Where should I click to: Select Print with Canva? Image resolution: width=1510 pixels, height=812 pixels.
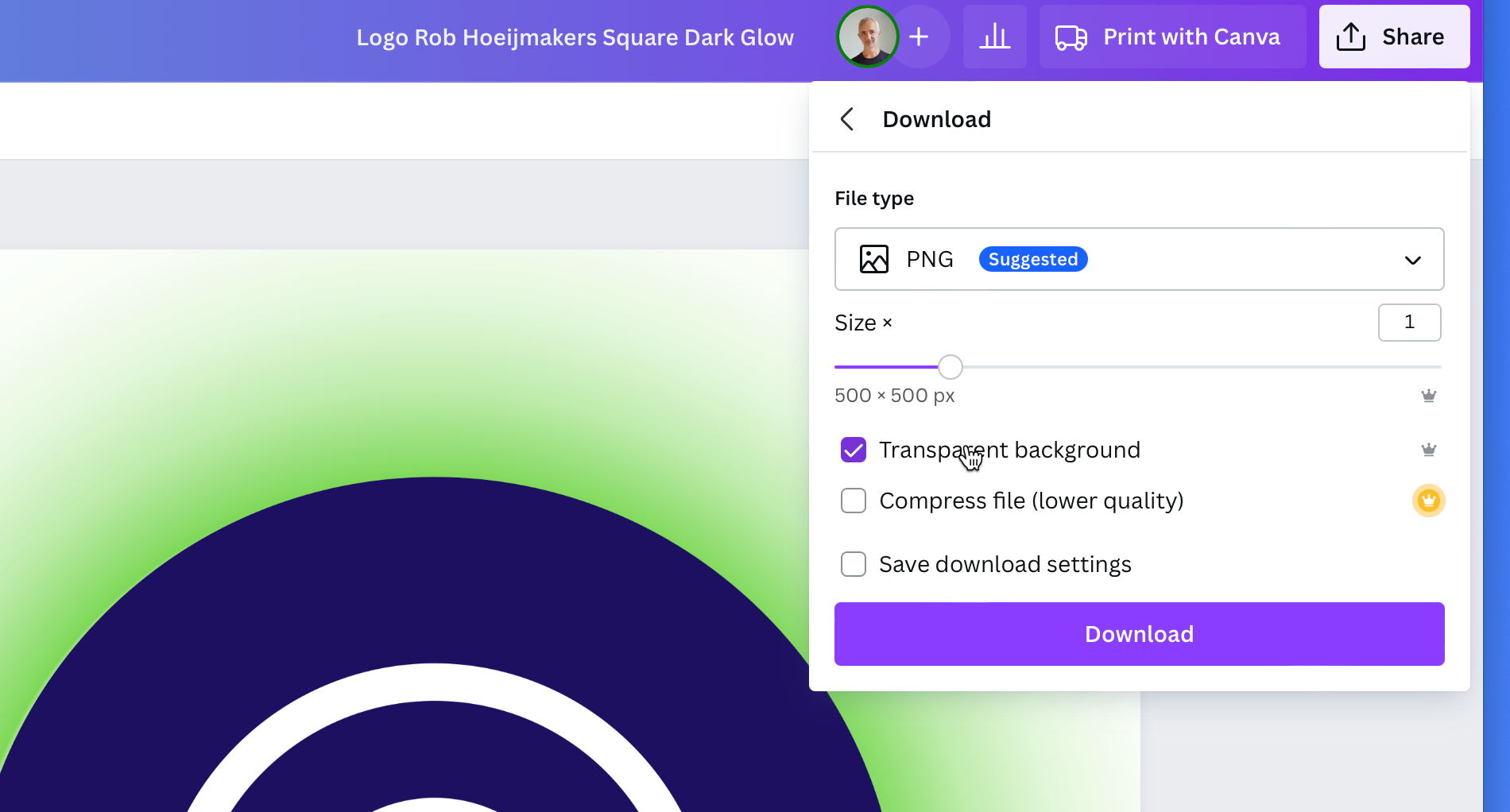coord(1172,37)
